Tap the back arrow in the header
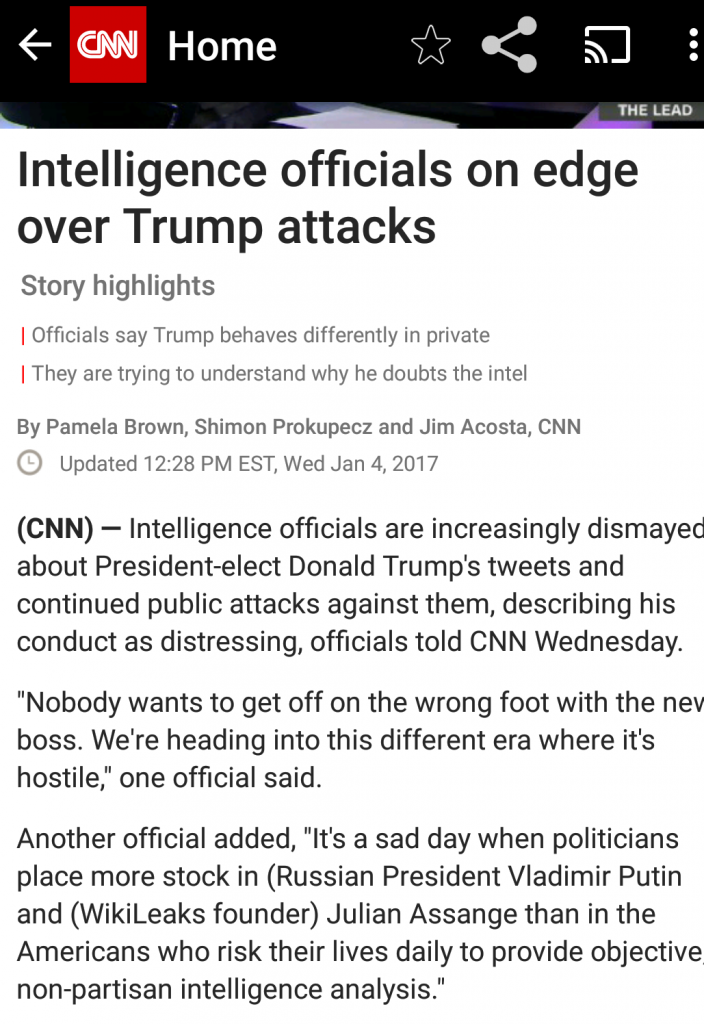 tap(34, 45)
